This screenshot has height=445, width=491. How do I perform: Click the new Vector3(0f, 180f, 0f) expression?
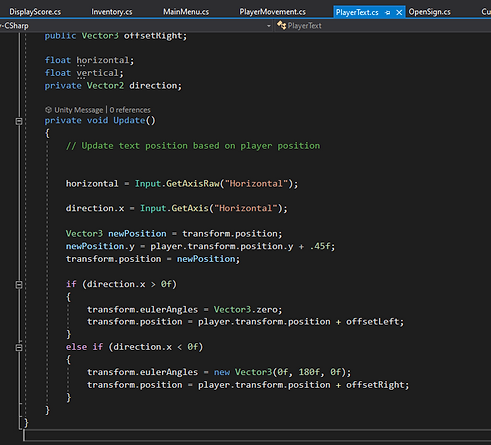tap(280, 372)
